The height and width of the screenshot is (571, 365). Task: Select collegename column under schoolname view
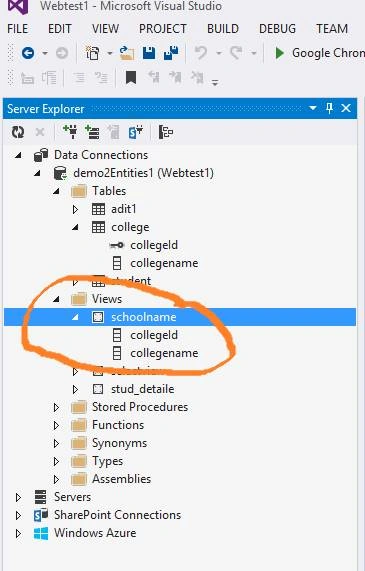(x=164, y=353)
